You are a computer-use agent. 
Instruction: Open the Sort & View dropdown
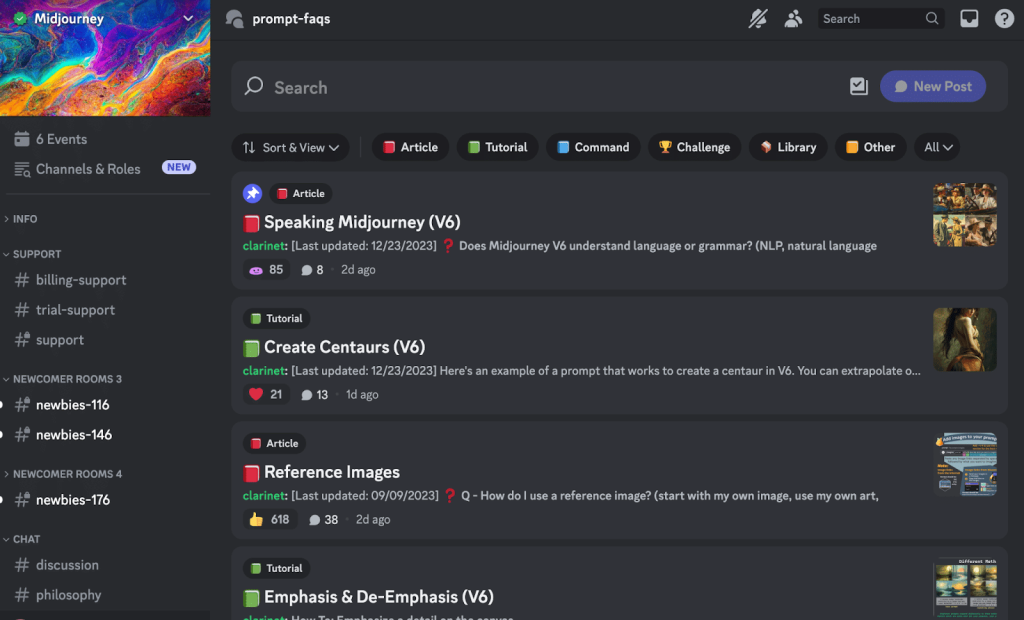pos(290,147)
